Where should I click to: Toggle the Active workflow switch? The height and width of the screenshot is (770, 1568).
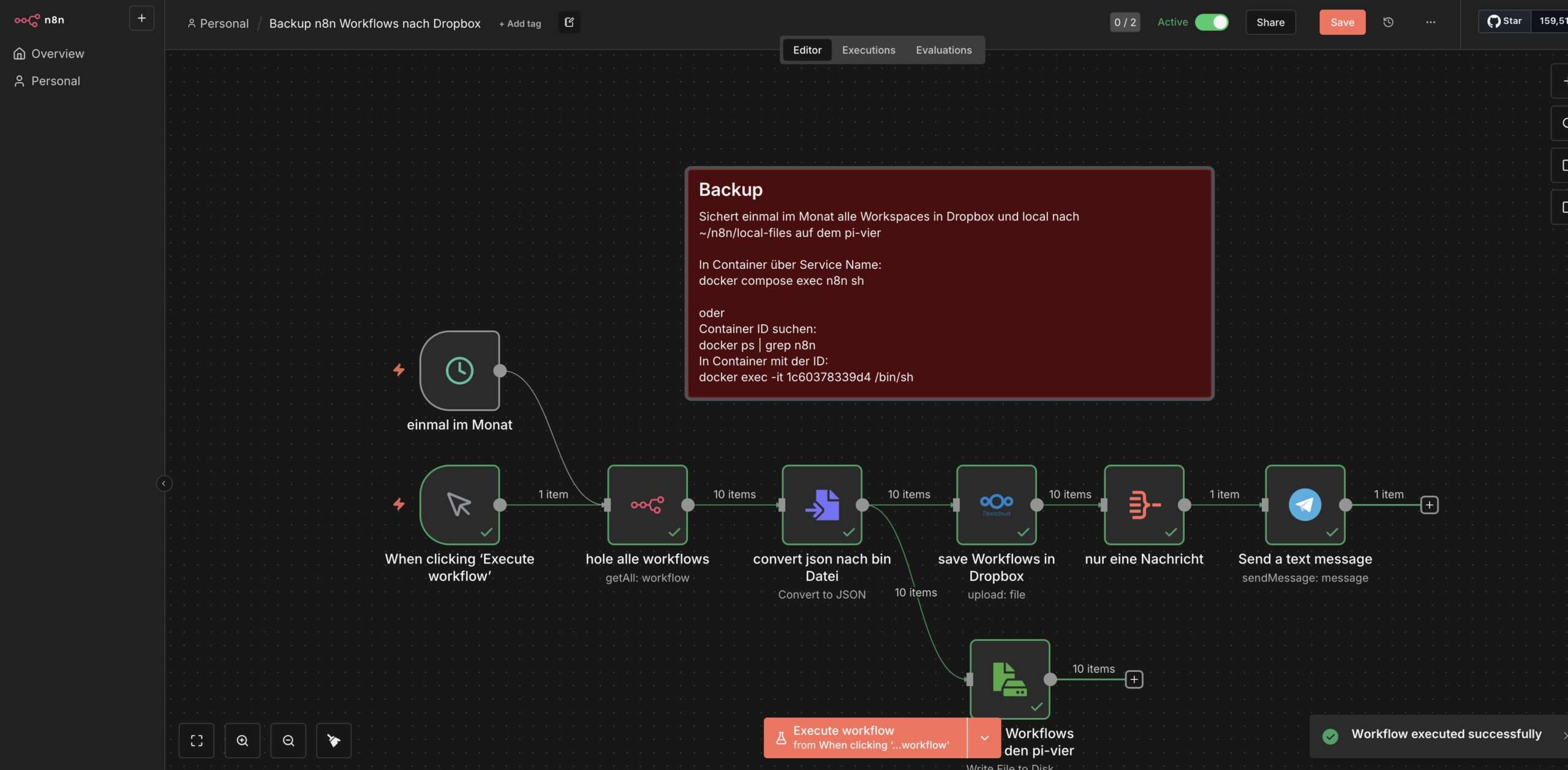(x=1211, y=22)
